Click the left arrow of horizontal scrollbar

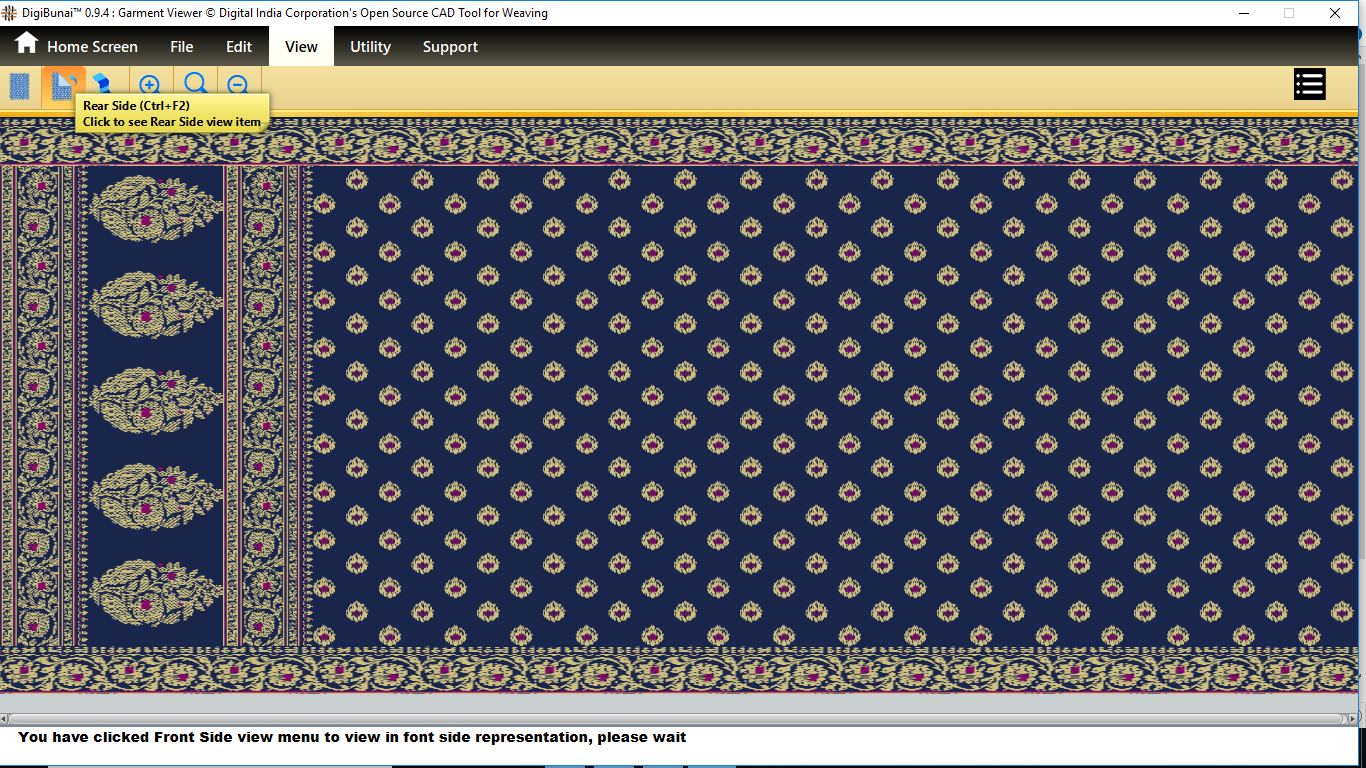pyautogui.click(x=5, y=718)
